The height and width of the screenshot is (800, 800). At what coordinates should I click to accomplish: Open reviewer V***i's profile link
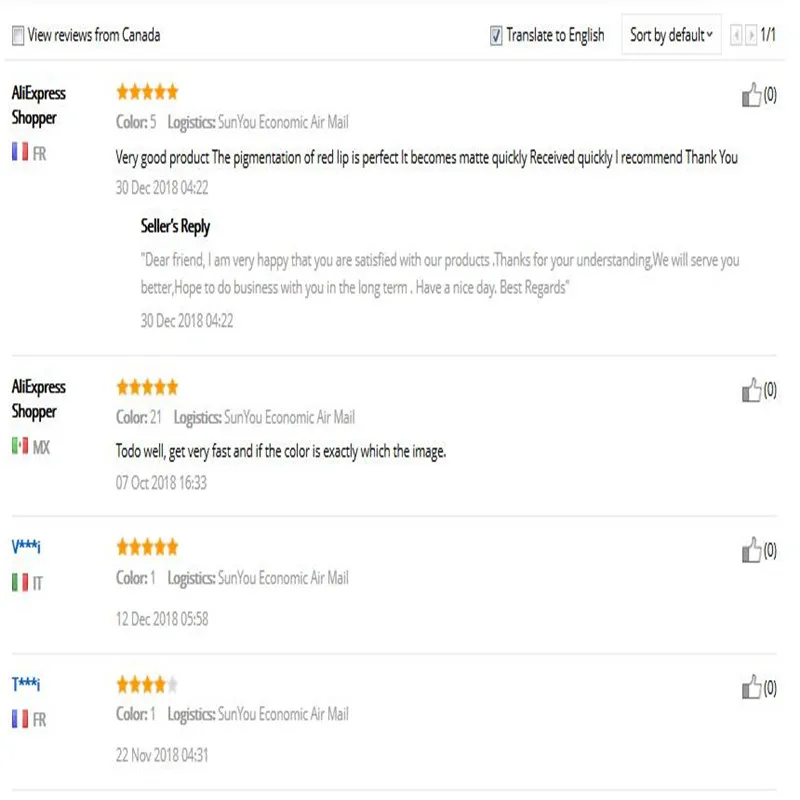26,546
